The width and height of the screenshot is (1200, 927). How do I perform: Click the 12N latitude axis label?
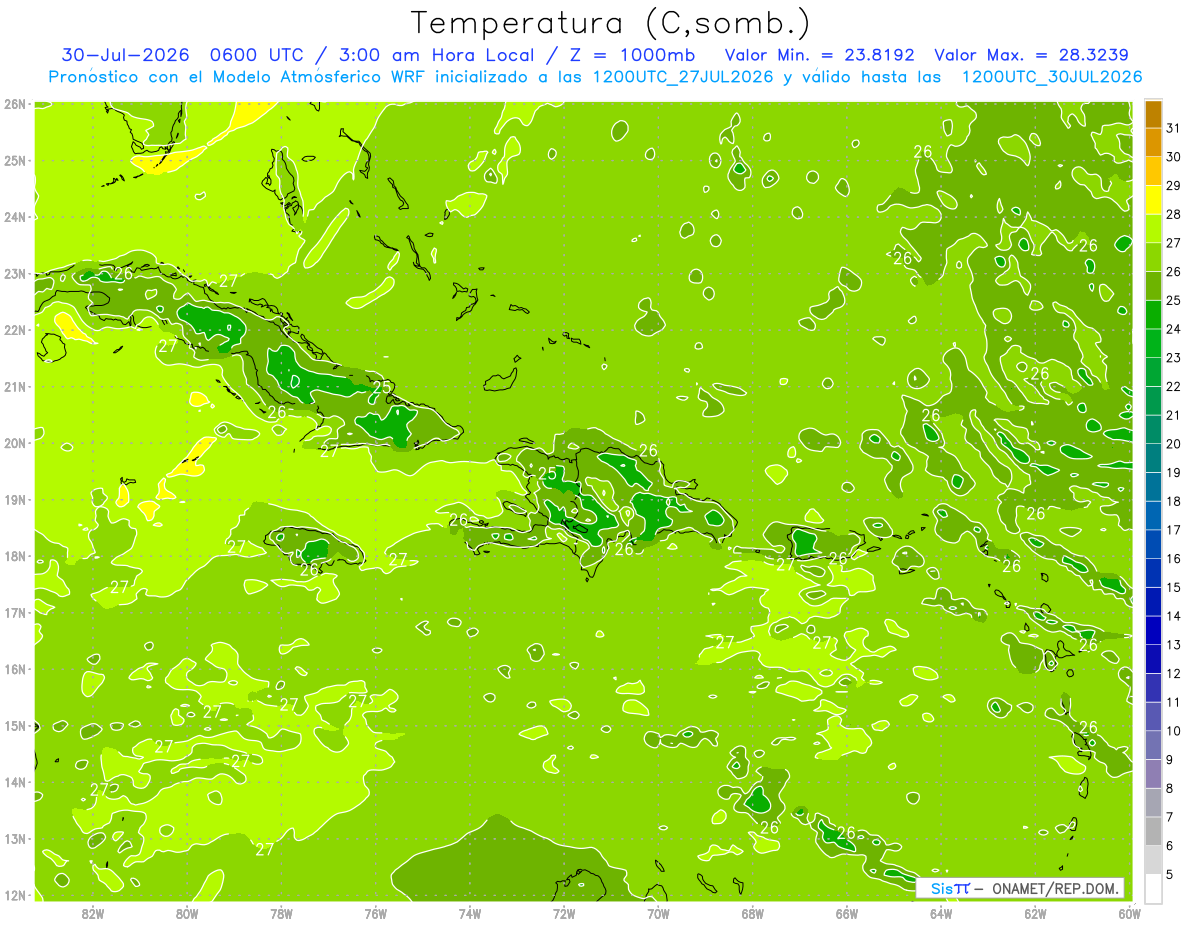click(x=14, y=895)
